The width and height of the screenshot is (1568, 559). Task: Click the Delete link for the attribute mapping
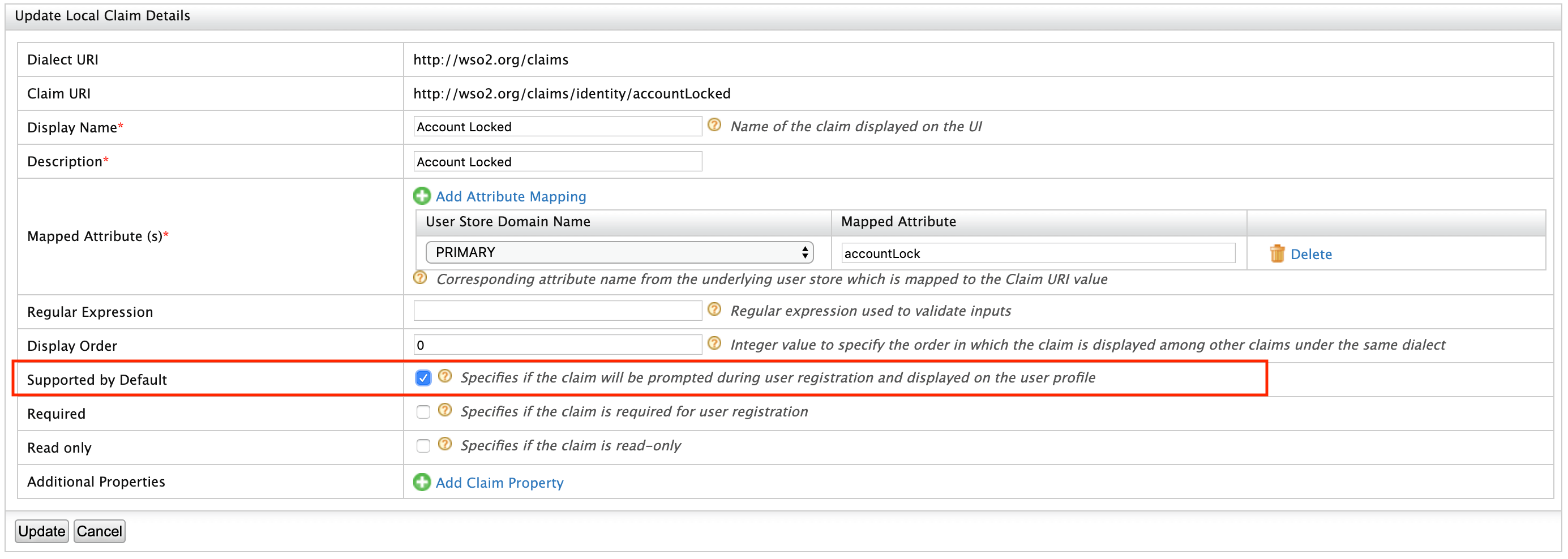[1311, 253]
